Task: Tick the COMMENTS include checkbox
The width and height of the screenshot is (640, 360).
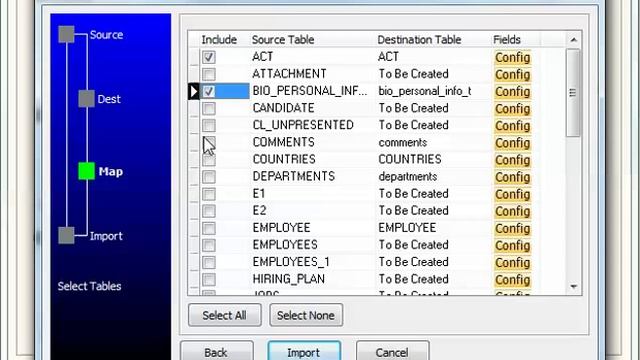Action: [209, 143]
